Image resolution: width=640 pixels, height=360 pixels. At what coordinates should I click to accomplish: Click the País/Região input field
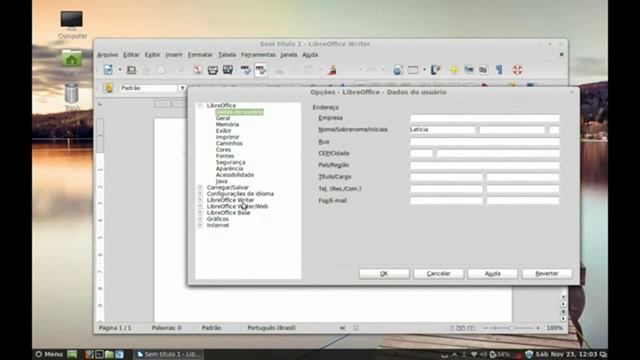[x=485, y=166]
